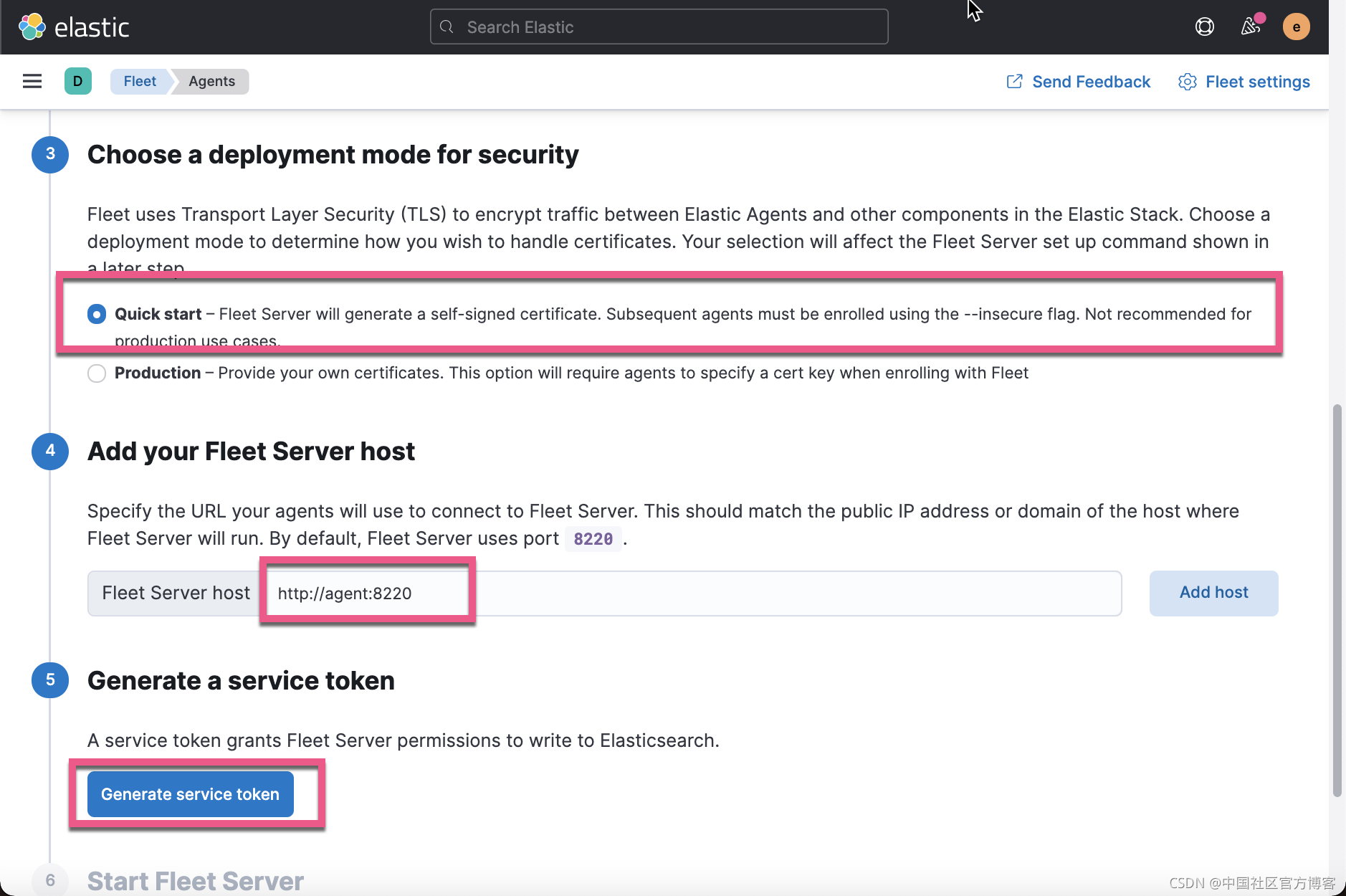The height and width of the screenshot is (896, 1346).
Task: Open the user avatar menu
Action: coord(1296,27)
